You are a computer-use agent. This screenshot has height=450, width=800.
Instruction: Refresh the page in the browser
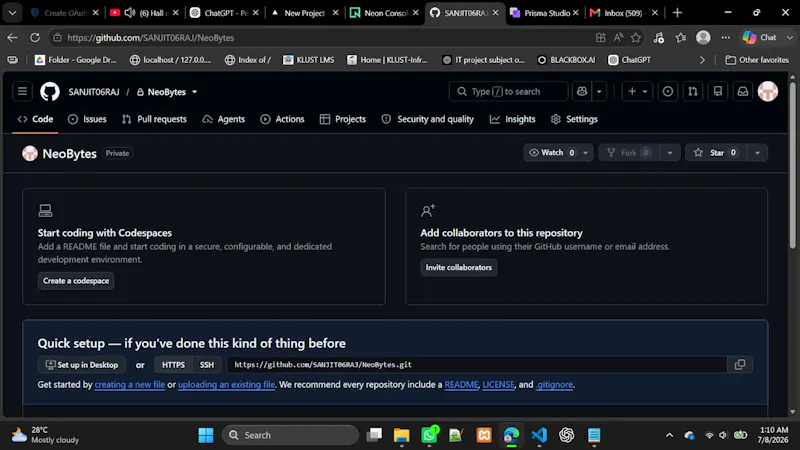coord(35,37)
